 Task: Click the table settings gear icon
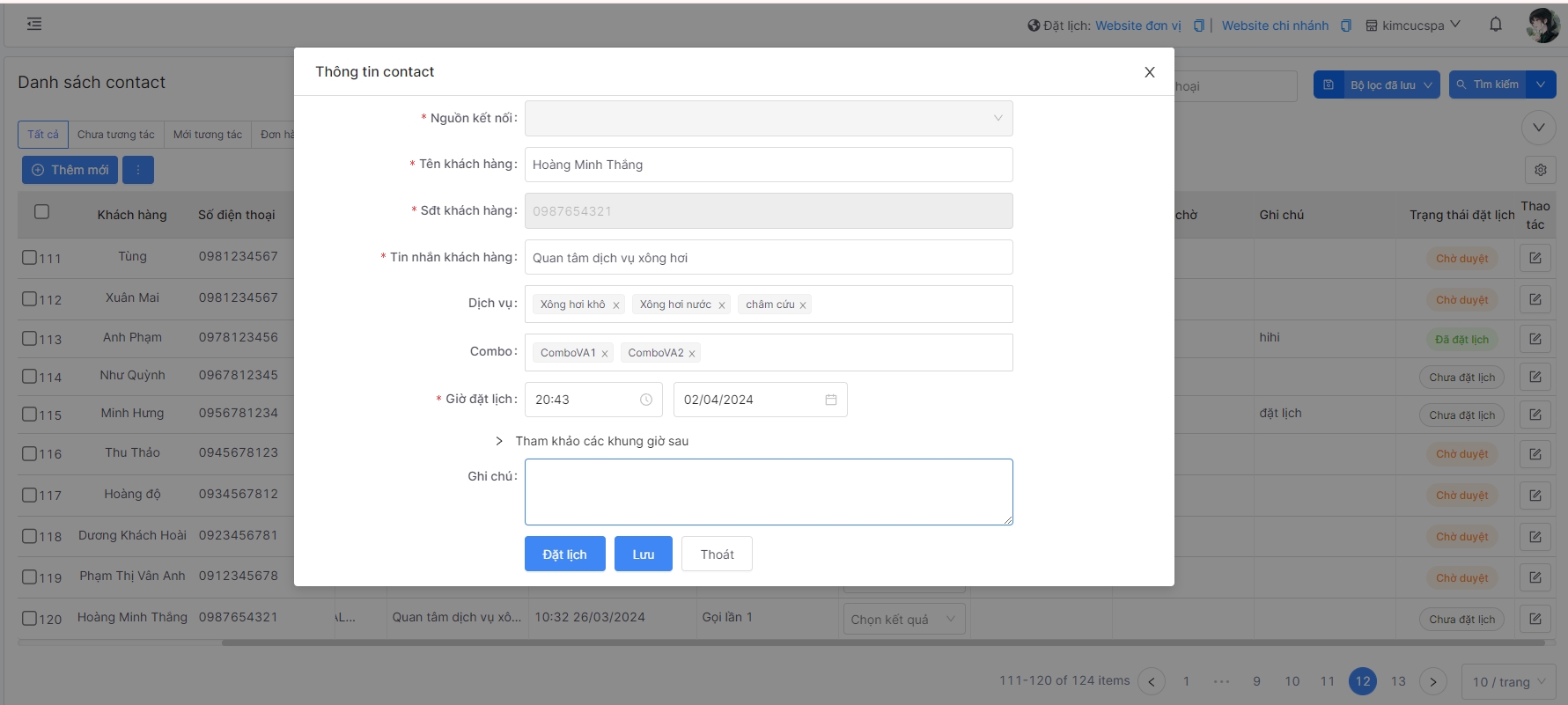pos(1540,170)
